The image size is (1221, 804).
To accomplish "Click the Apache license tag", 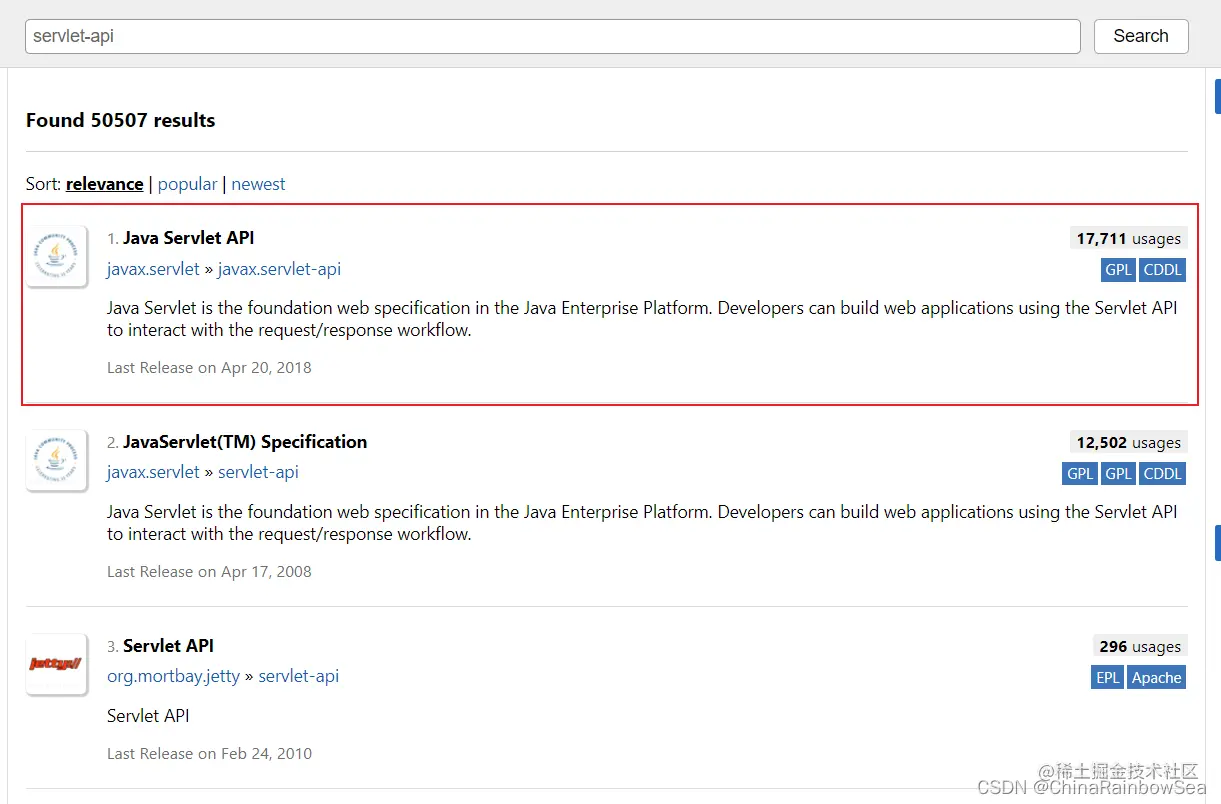I will tap(1156, 678).
